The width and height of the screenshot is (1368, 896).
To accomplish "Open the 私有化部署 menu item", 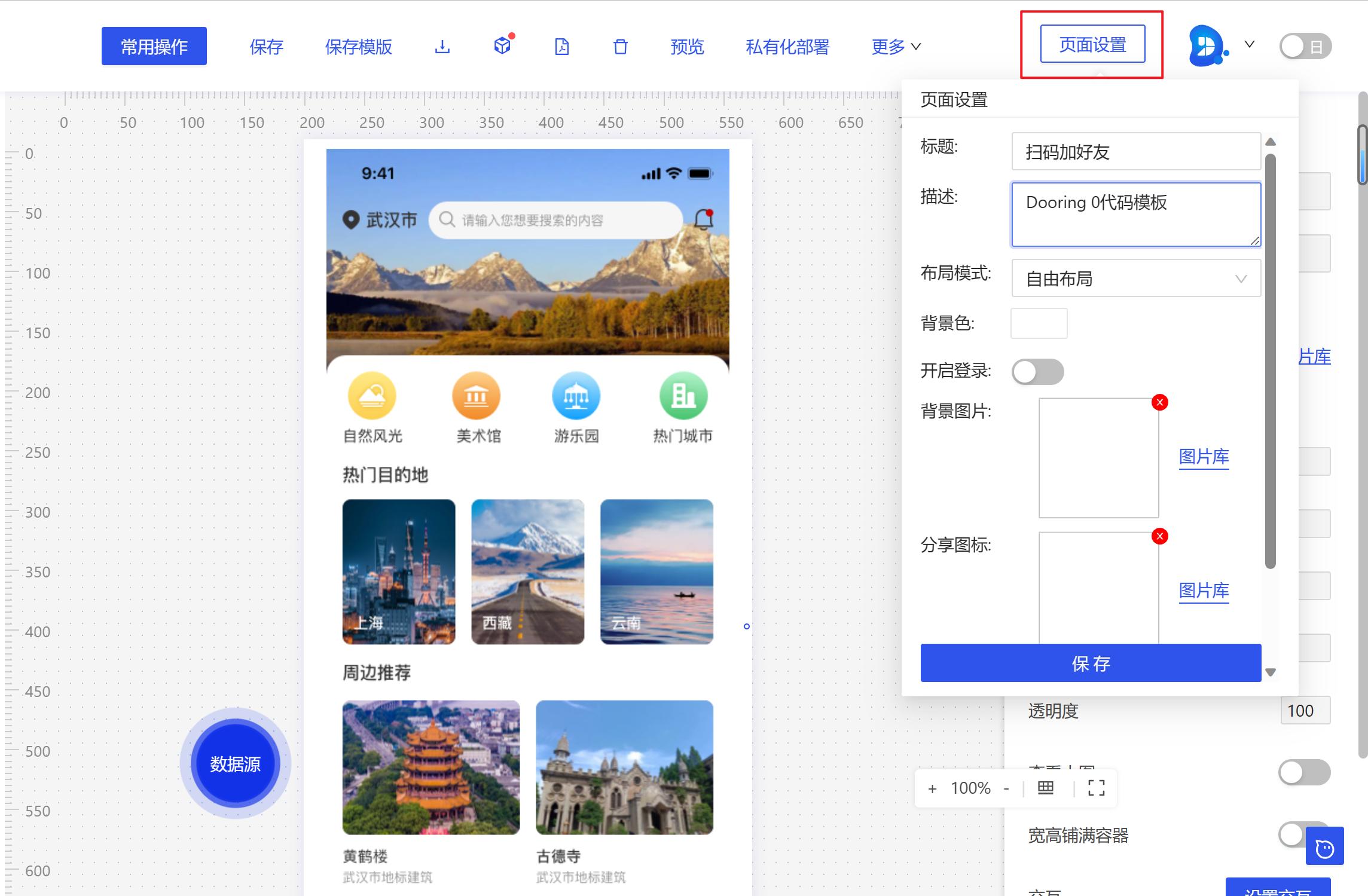I will [x=786, y=47].
